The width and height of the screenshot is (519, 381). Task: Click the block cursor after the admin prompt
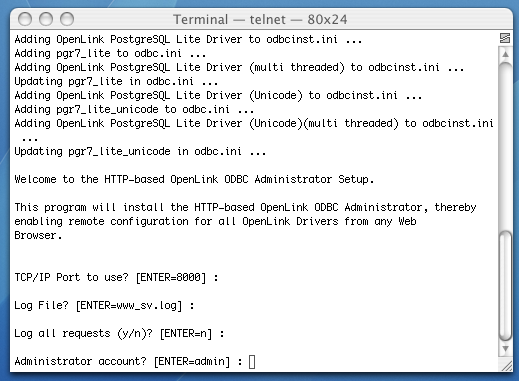coord(252,362)
